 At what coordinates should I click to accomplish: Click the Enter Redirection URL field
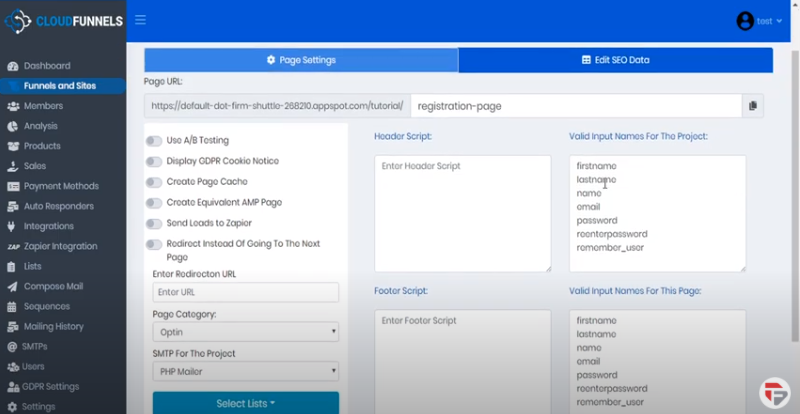point(246,292)
